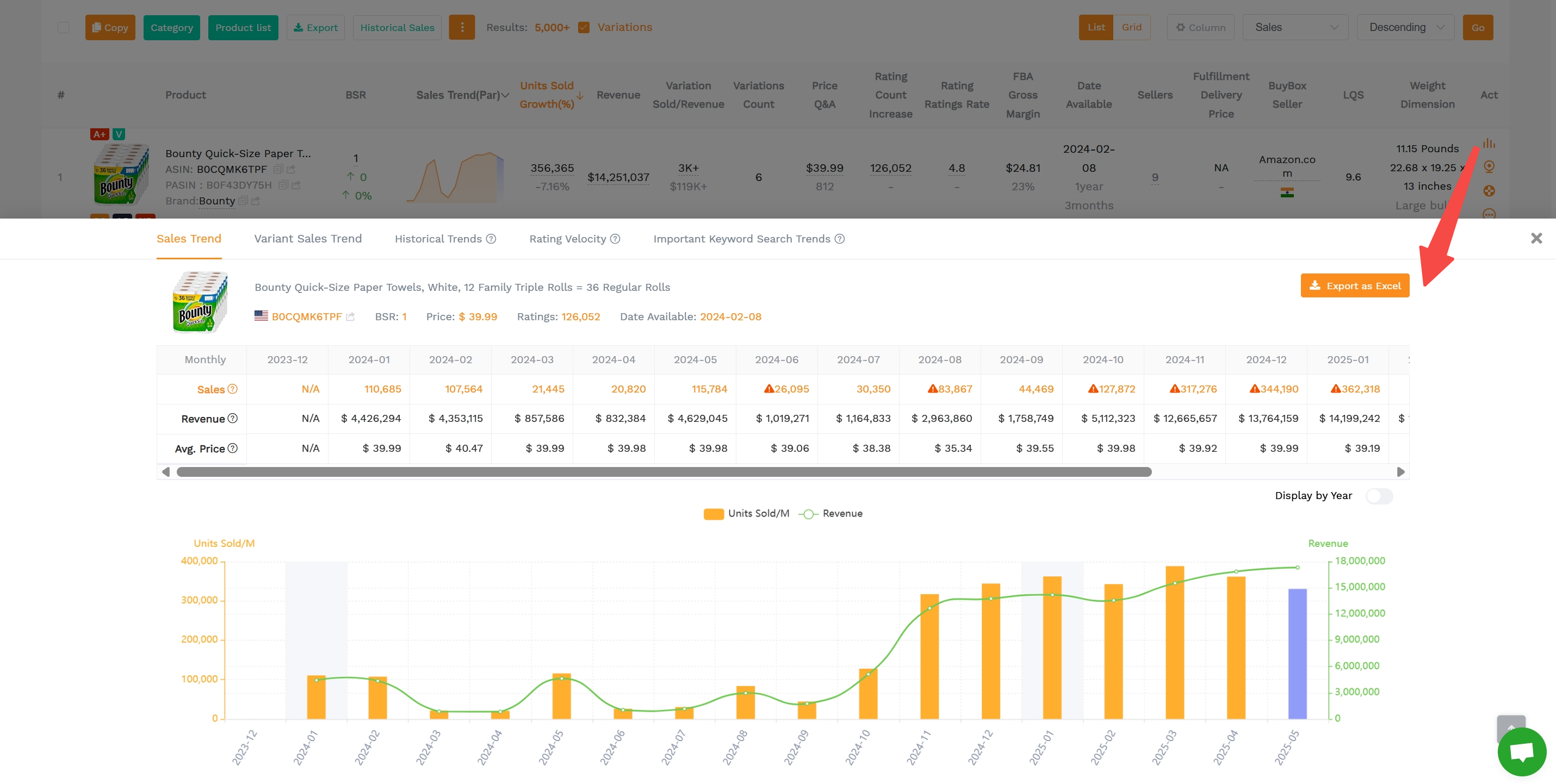
Task: Click the round checkered icon in Act column
Action: 1489,191
